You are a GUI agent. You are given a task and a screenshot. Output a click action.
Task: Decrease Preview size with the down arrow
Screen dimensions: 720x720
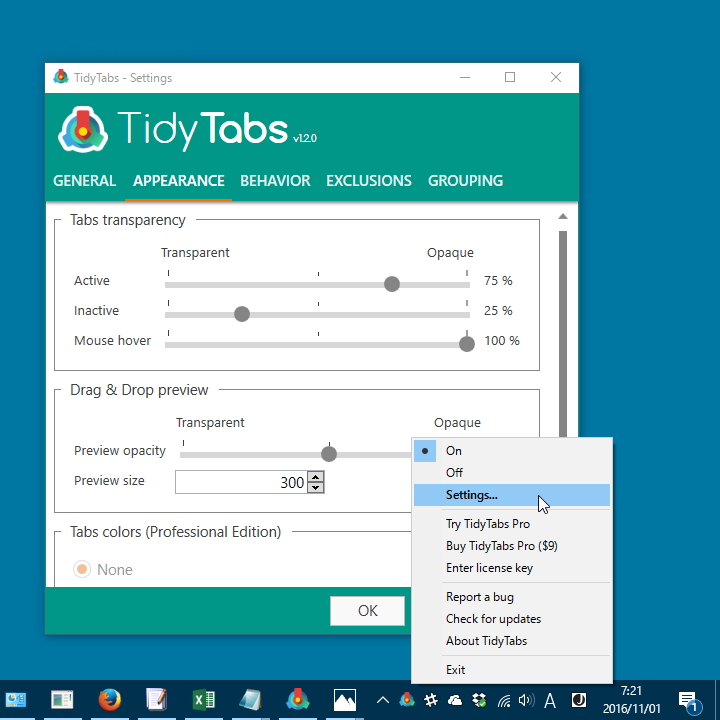tap(315, 487)
